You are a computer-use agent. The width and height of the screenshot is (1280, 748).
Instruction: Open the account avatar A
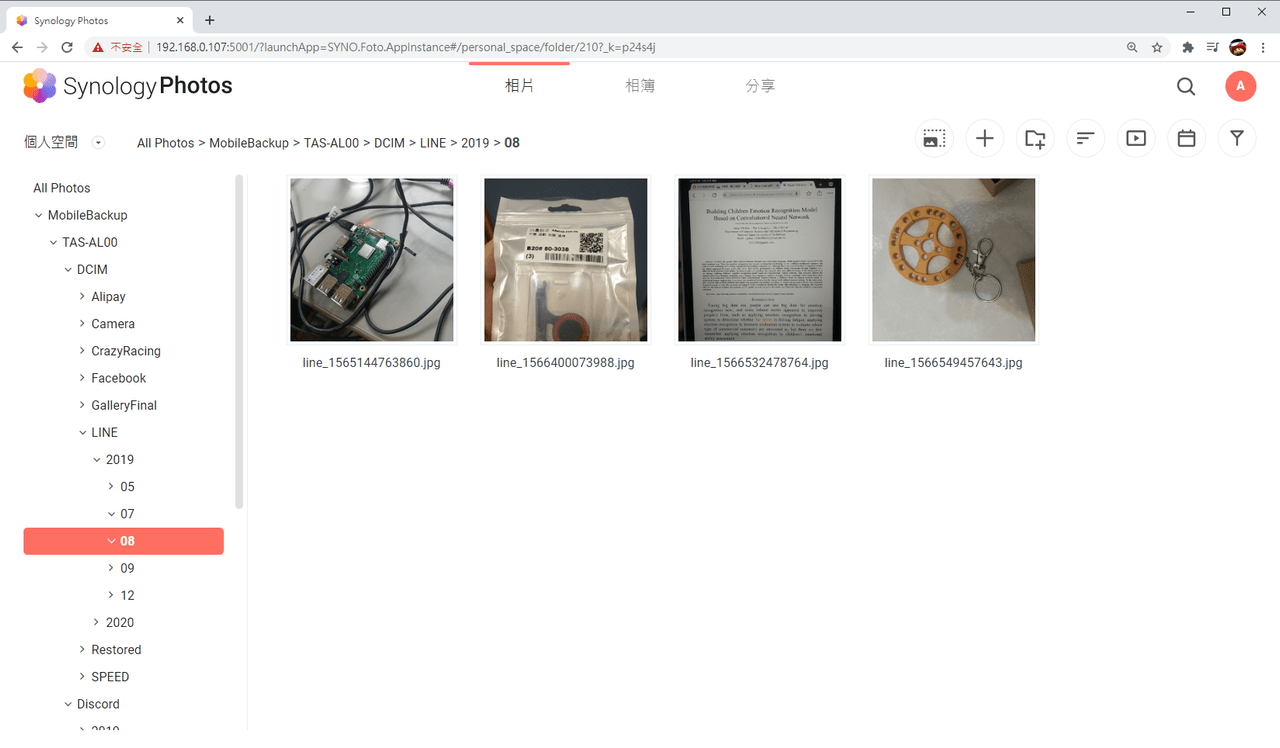pos(1241,86)
